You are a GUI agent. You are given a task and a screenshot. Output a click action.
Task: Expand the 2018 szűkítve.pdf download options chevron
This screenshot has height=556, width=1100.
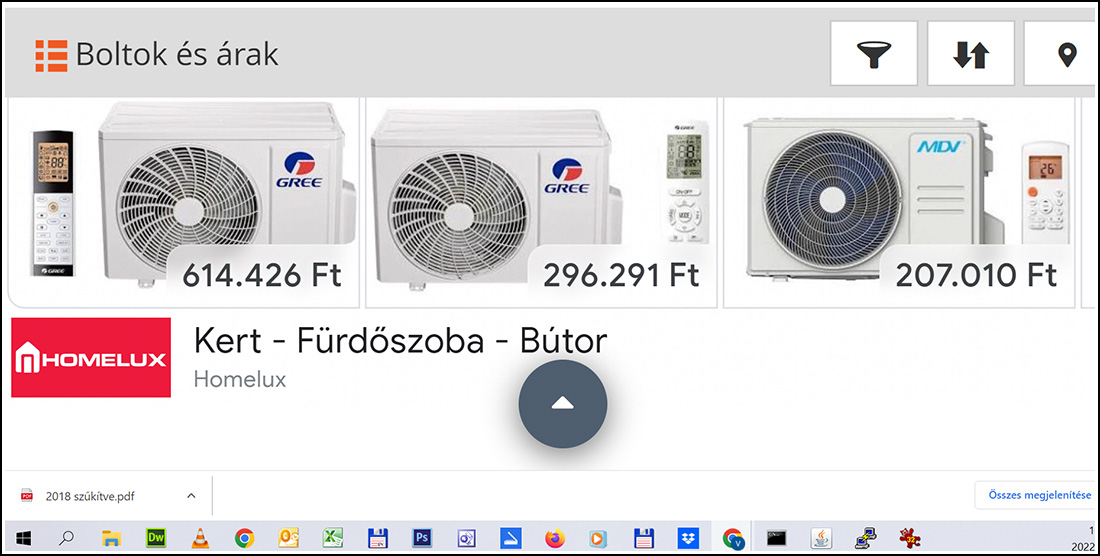[x=191, y=496]
